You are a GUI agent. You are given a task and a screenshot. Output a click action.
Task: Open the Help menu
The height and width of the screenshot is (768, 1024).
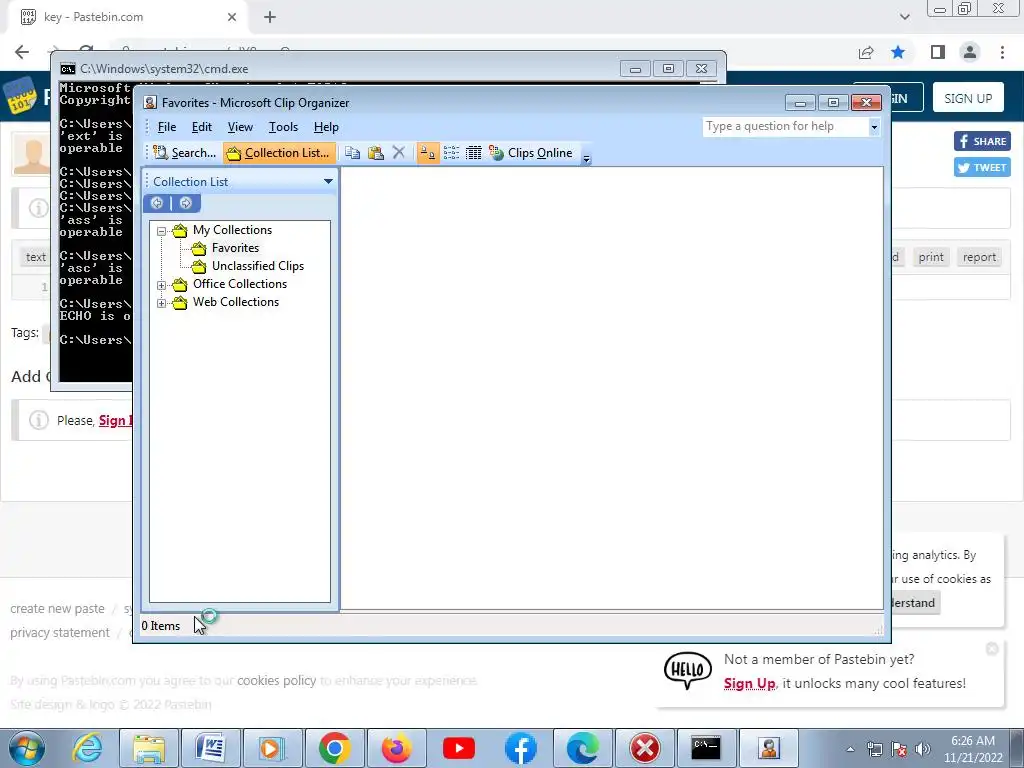click(326, 127)
